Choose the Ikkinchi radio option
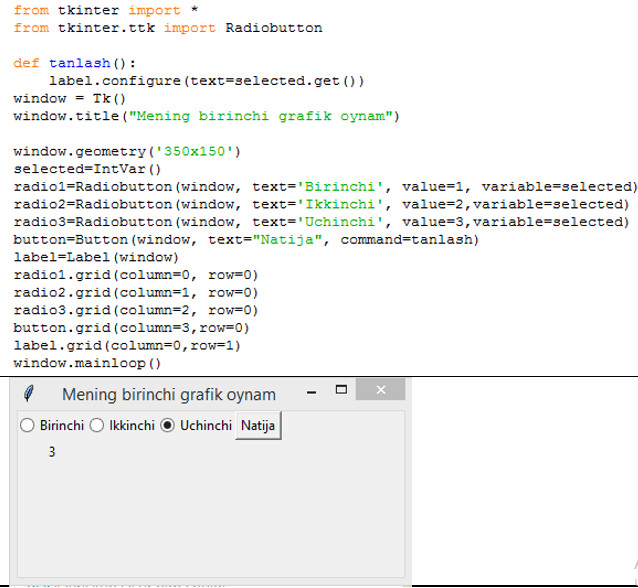Screen dimensions: 638x588 pyautogui.click(x=97, y=426)
